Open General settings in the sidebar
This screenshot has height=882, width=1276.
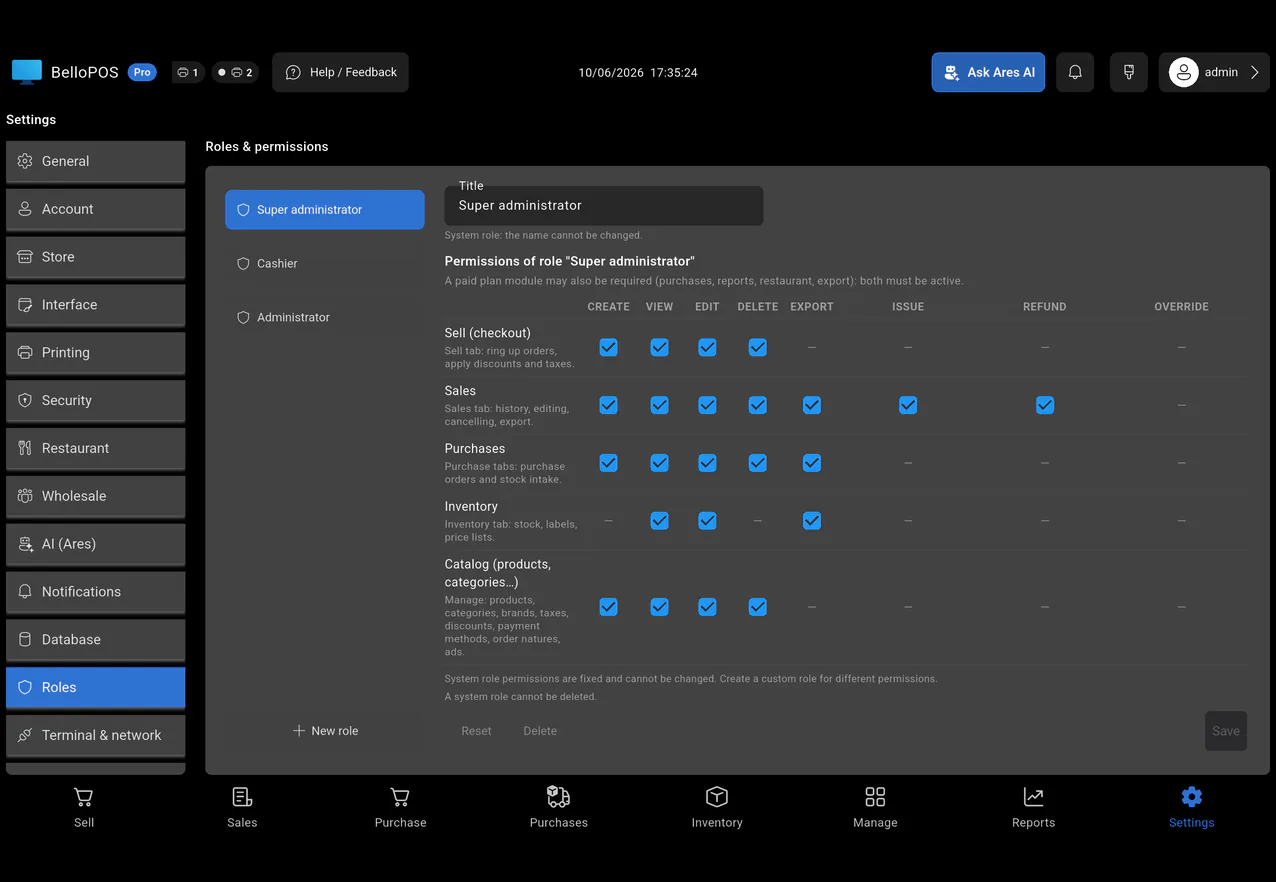pyautogui.click(x=96, y=161)
